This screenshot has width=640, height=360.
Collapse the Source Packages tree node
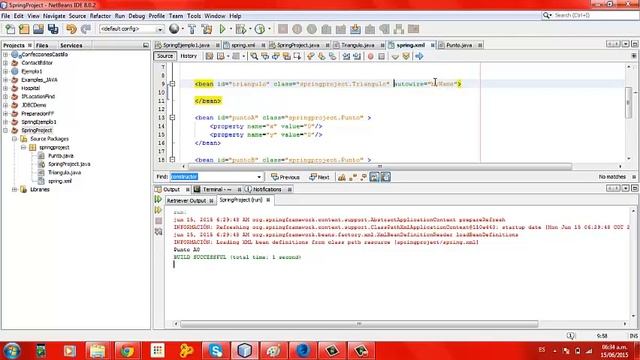click(x=14, y=139)
